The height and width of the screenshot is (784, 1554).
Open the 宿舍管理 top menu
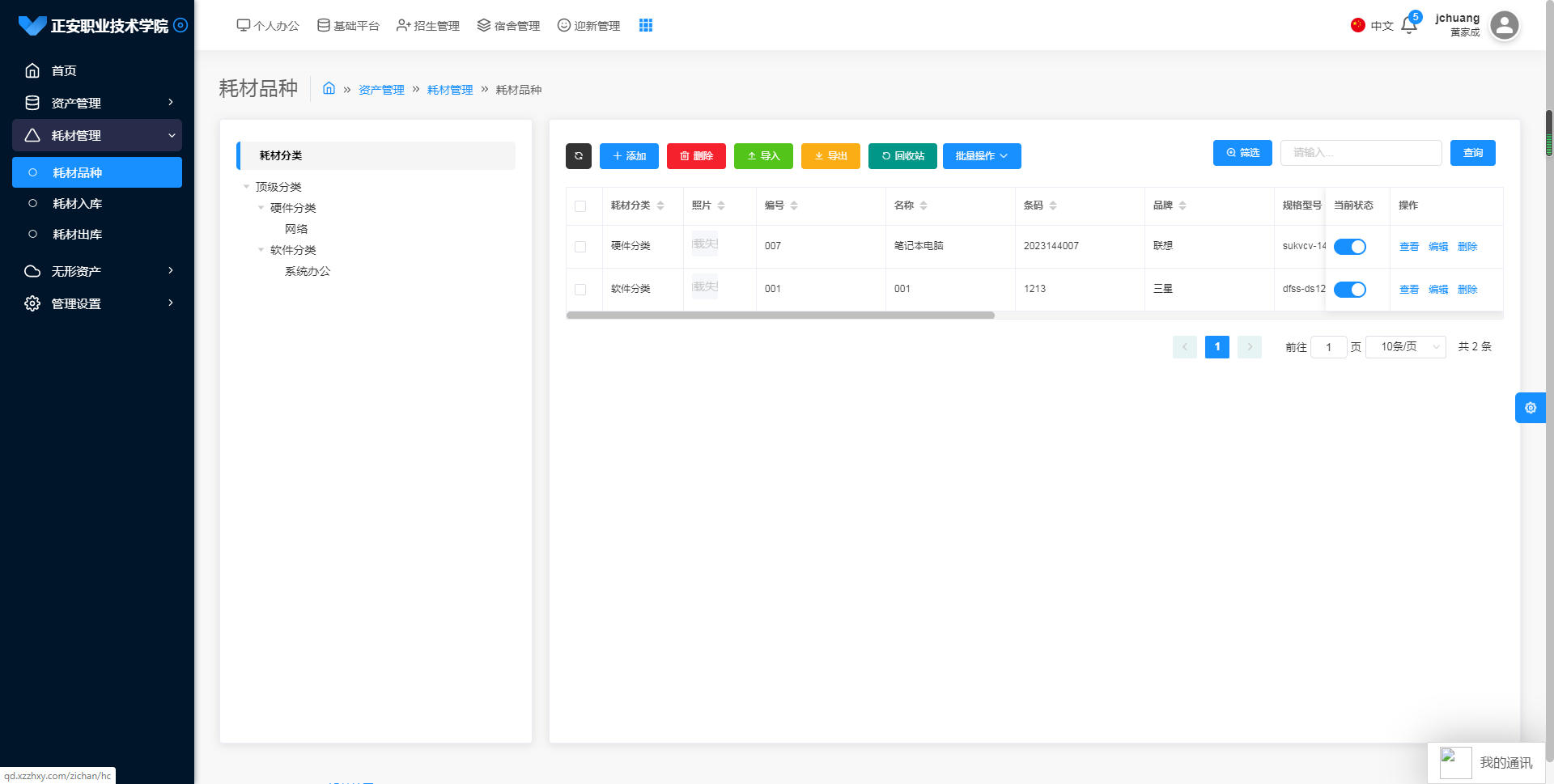pyautogui.click(x=508, y=26)
